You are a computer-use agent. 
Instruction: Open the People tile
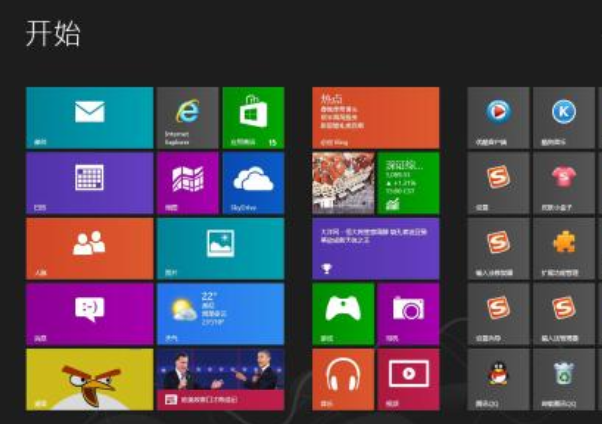point(89,248)
